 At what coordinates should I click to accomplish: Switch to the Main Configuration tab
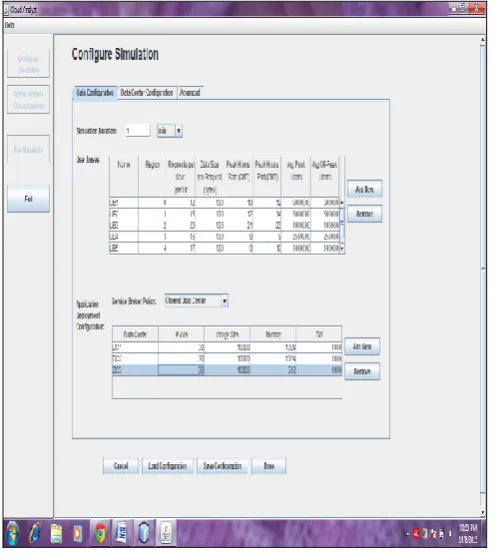tap(95, 93)
